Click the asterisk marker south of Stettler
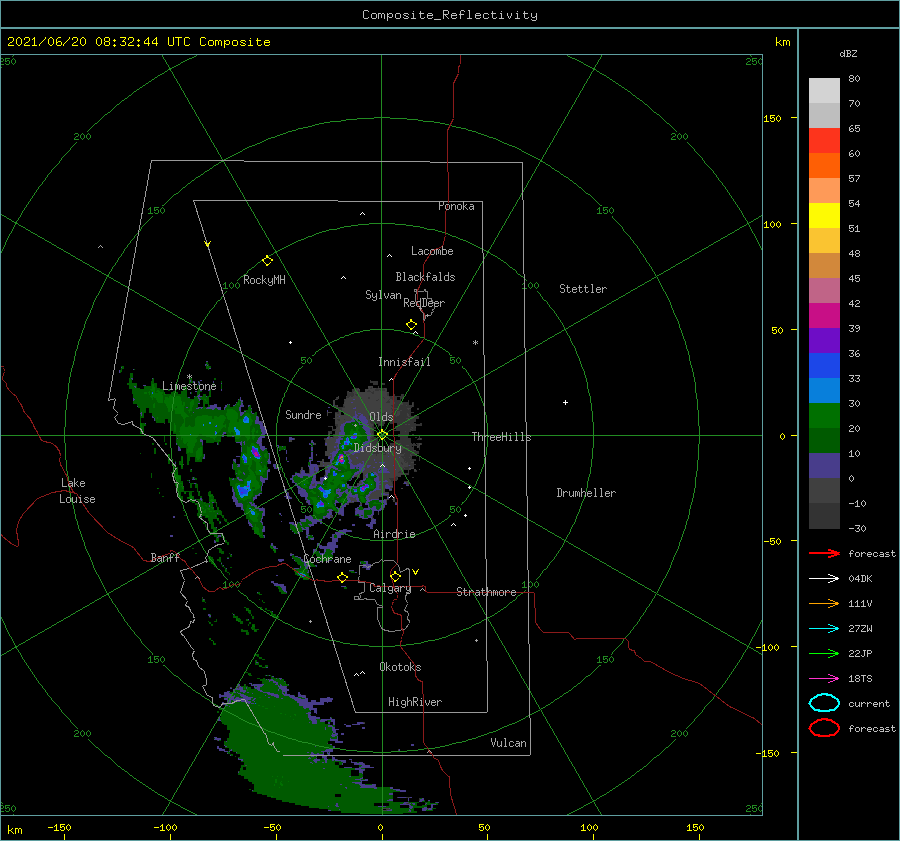Screen dimensions: 900x841 pos(475,343)
